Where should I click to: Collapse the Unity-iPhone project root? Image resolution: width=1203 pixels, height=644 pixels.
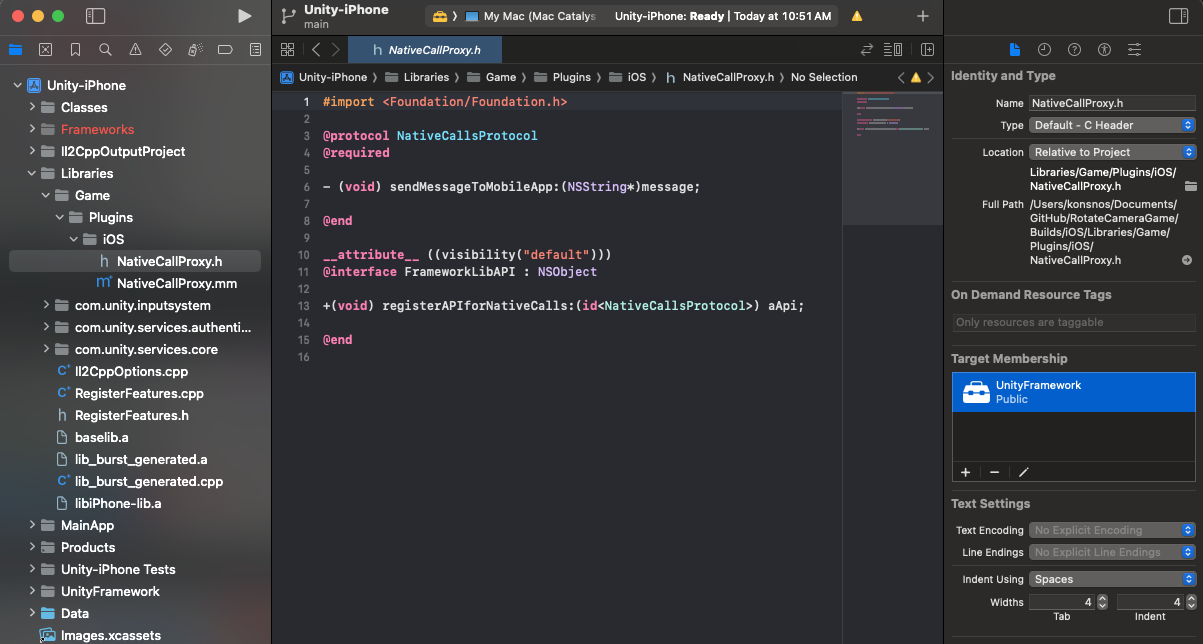[x=18, y=85]
